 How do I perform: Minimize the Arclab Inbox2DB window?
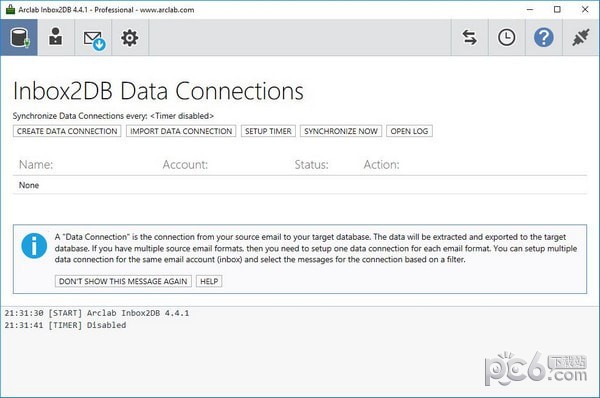(530, 10)
